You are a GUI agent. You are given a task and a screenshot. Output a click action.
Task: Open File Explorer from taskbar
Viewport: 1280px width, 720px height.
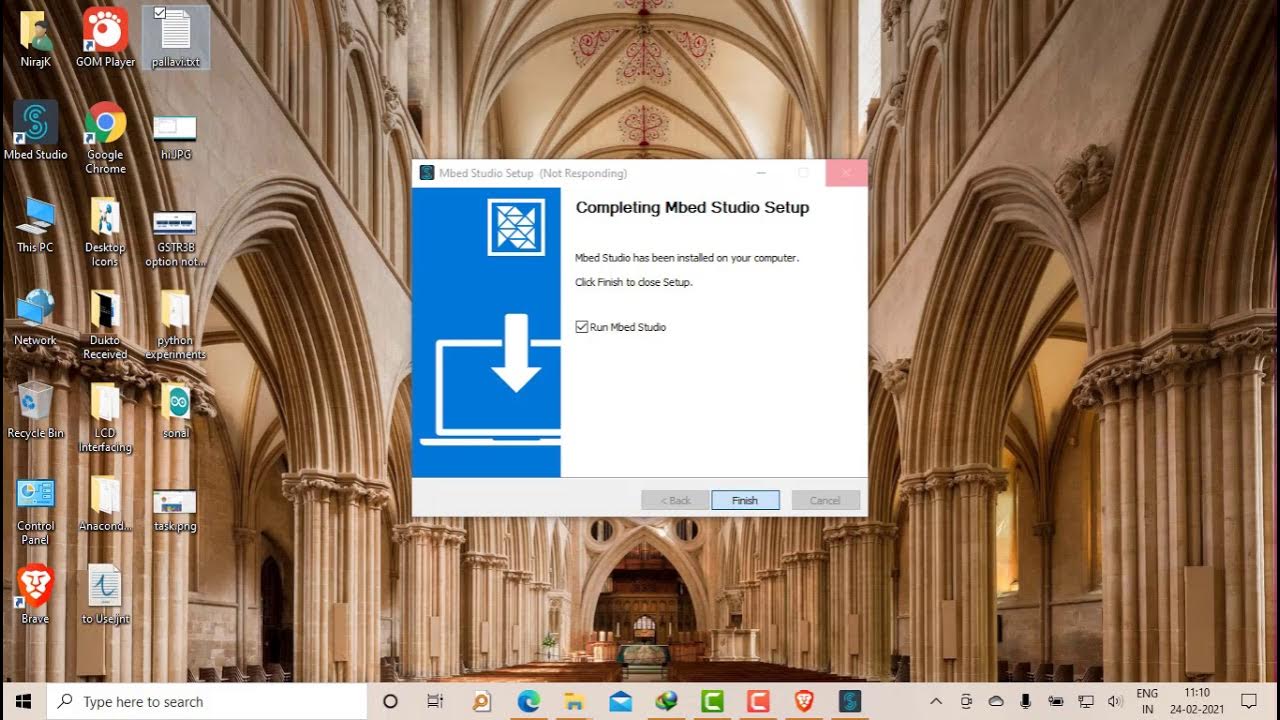574,701
